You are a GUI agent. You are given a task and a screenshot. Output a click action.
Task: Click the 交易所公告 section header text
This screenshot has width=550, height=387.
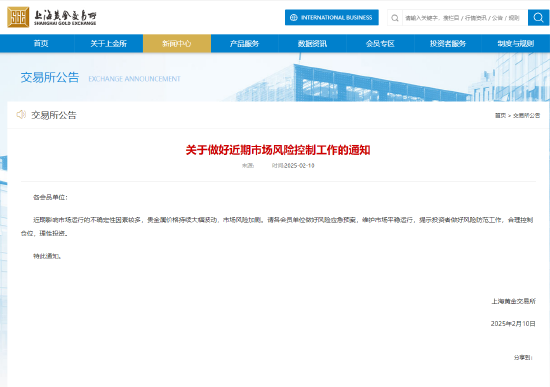(54, 115)
